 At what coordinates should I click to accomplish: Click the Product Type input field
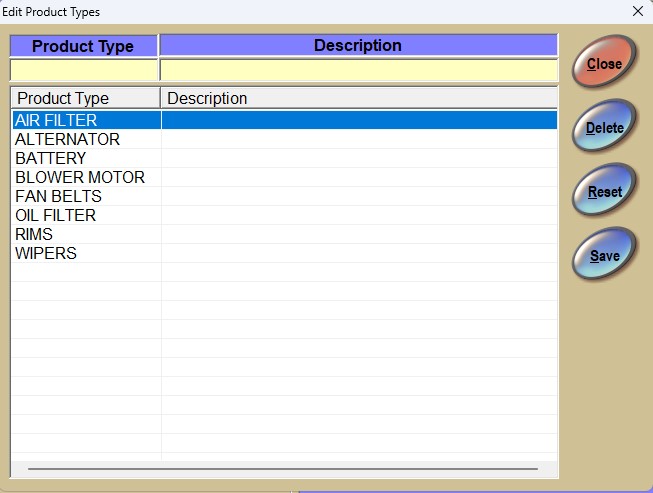coord(84,70)
